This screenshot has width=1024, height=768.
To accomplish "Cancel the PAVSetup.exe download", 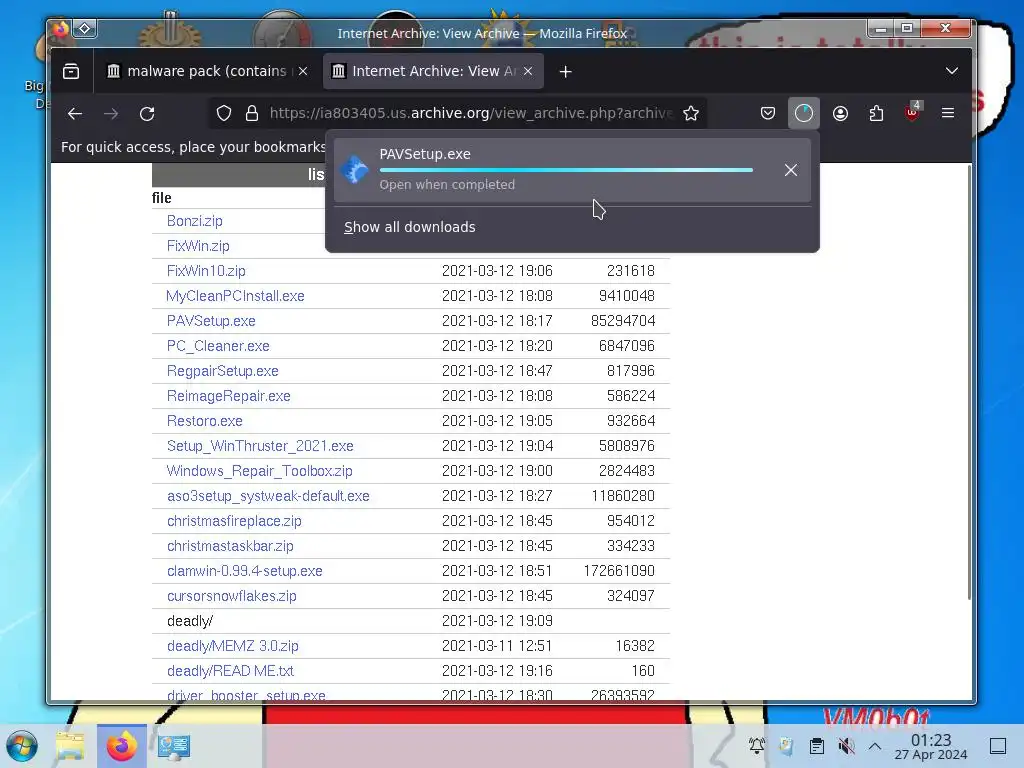I will [x=791, y=170].
